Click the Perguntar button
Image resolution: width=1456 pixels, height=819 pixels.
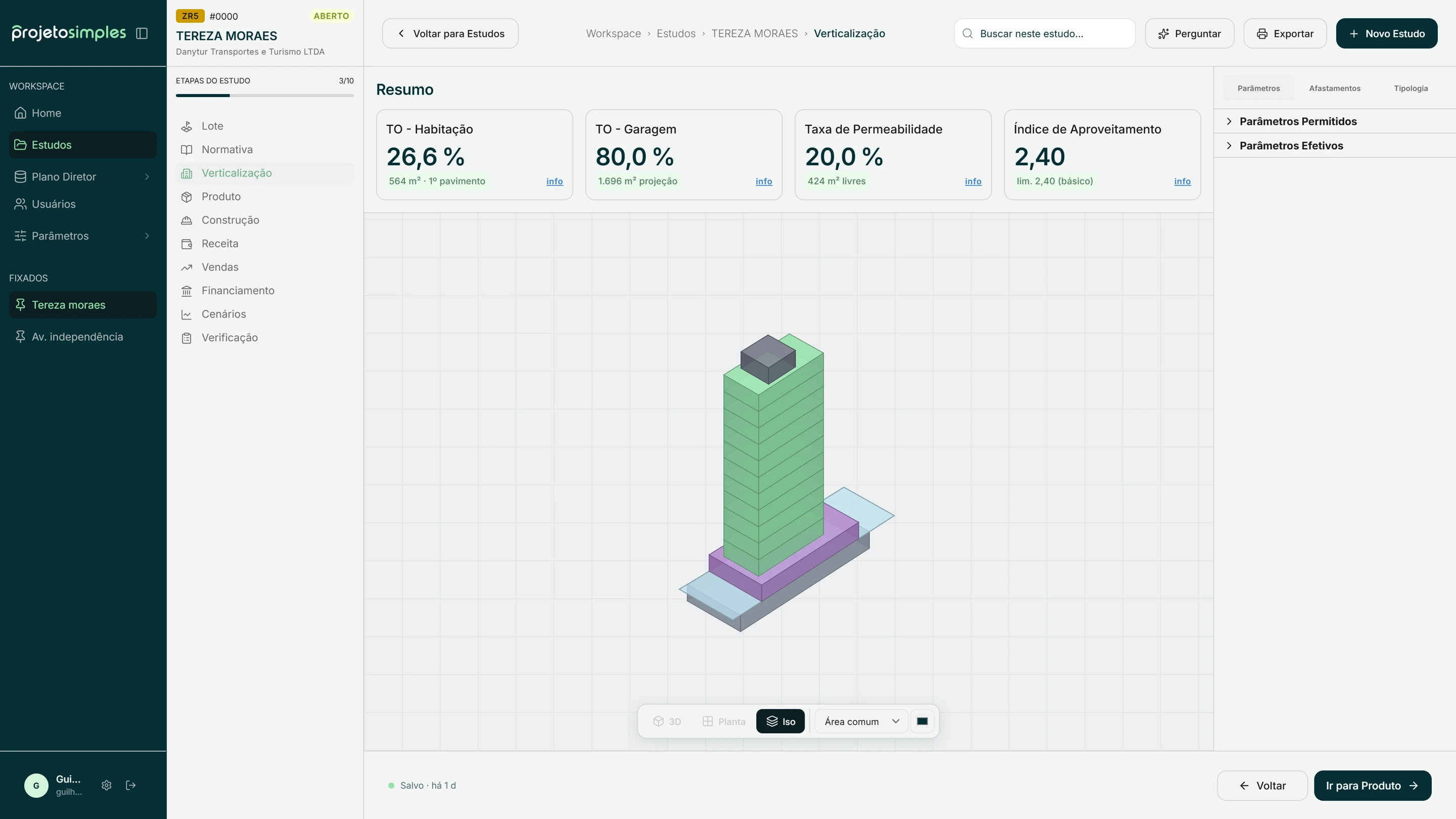click(x=1189, y=33)
